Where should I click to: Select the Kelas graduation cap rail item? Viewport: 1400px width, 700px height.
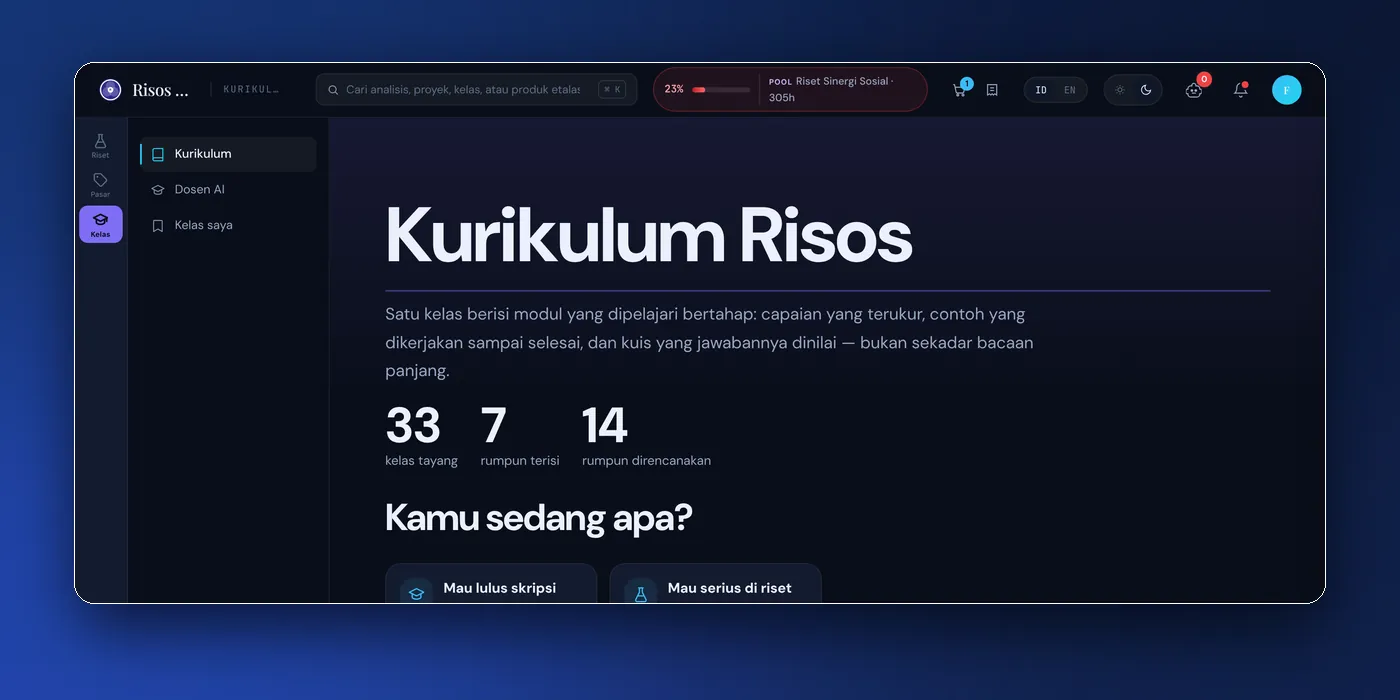101,224
